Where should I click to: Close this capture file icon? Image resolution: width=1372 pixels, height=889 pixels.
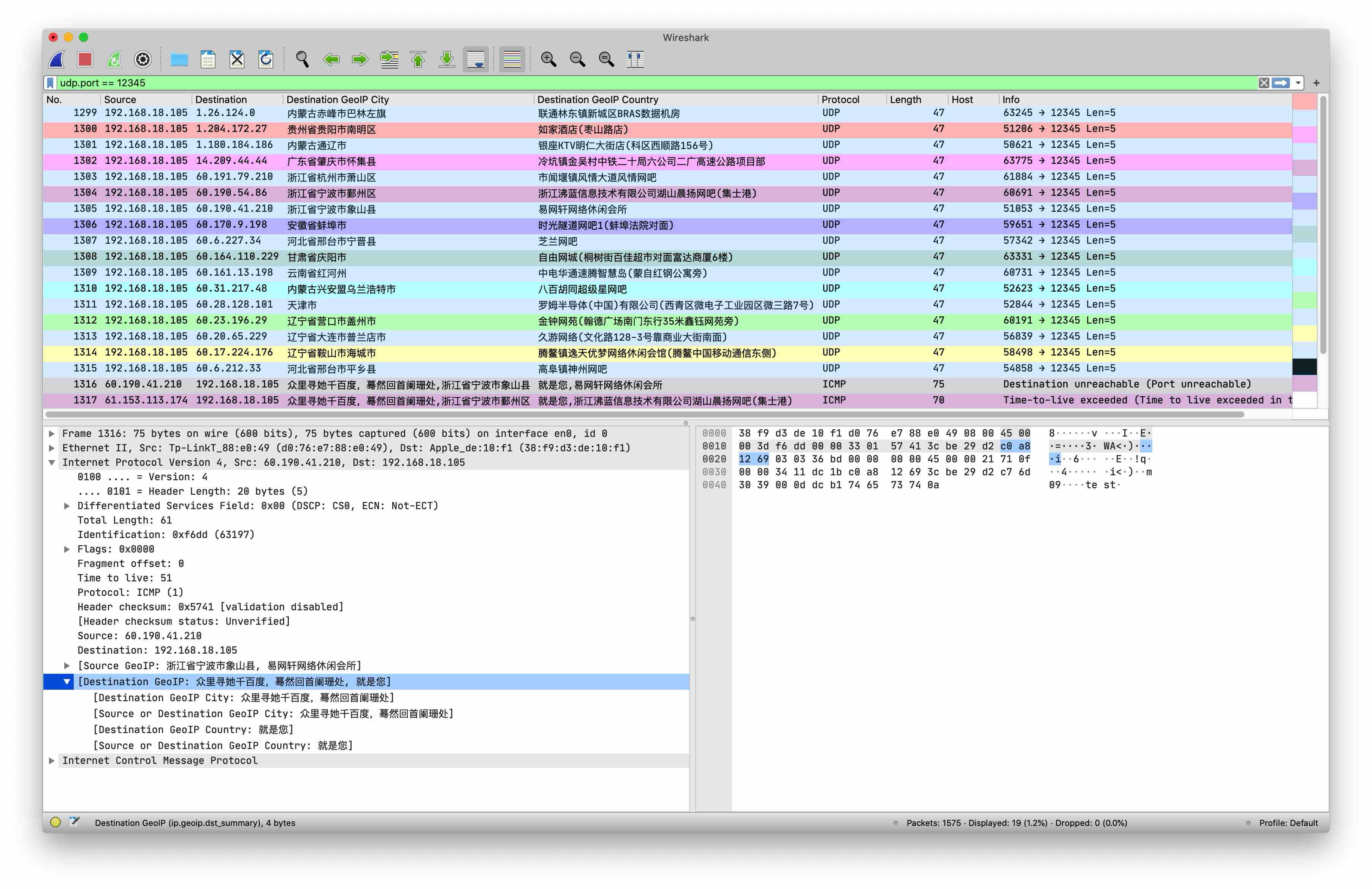(x=237, y=59)
